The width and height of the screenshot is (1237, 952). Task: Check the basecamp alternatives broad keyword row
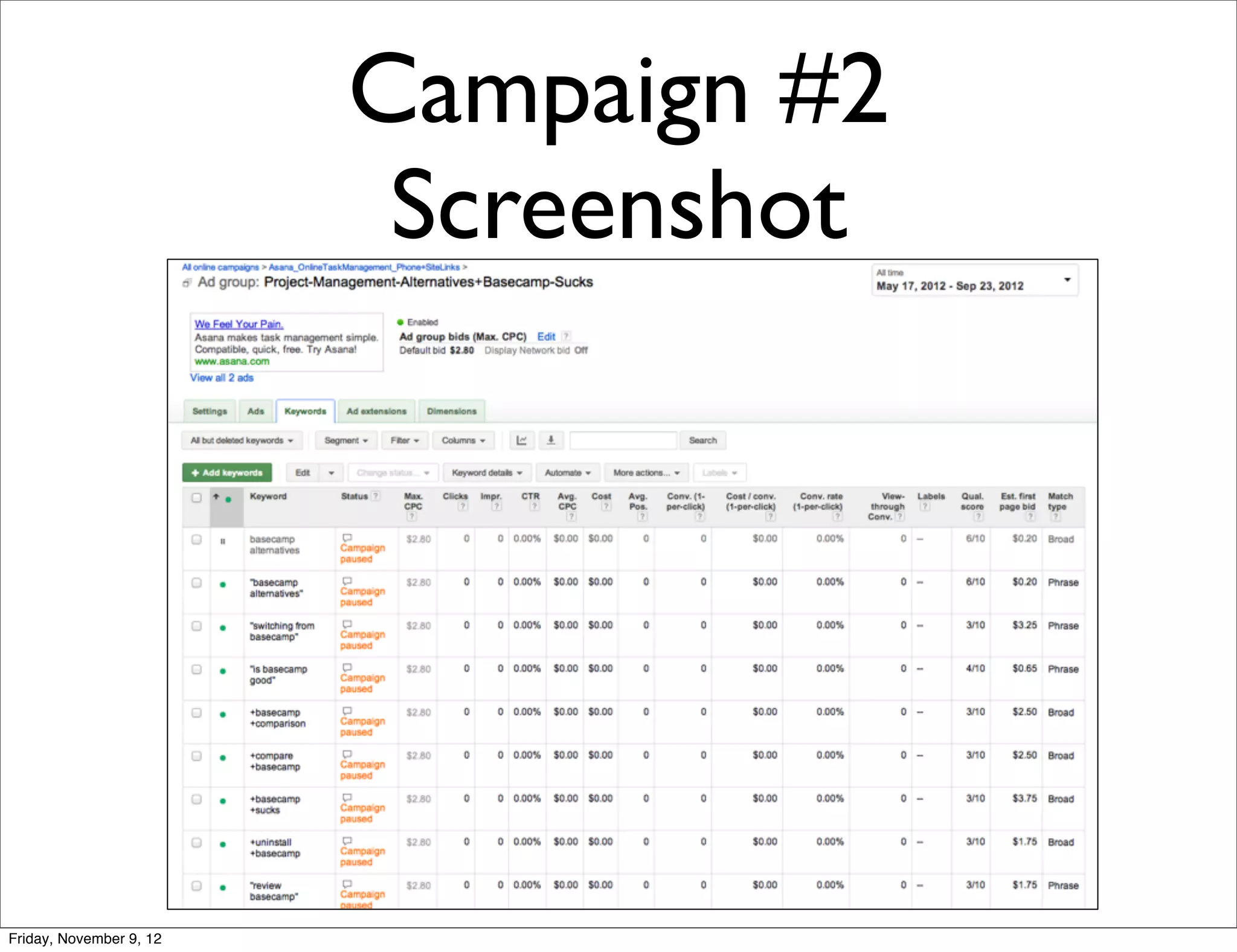(196, 539)
